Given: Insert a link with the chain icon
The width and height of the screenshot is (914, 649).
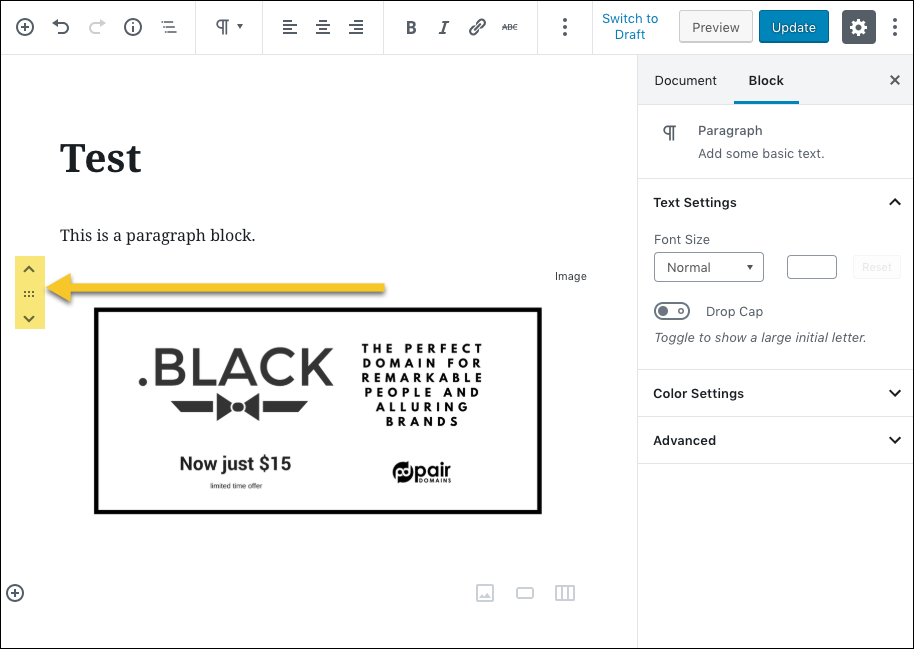Looking at the screenshot, I should tap(477, 27).
